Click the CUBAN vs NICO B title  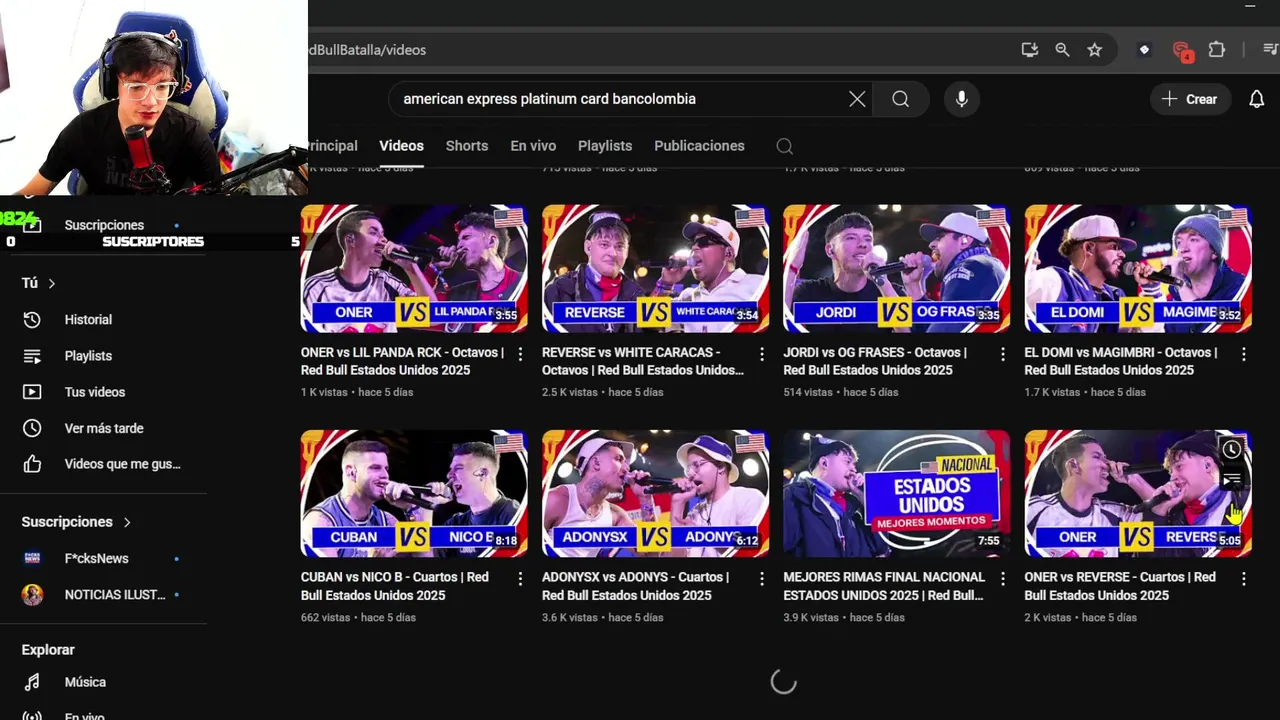pos(395,586)
